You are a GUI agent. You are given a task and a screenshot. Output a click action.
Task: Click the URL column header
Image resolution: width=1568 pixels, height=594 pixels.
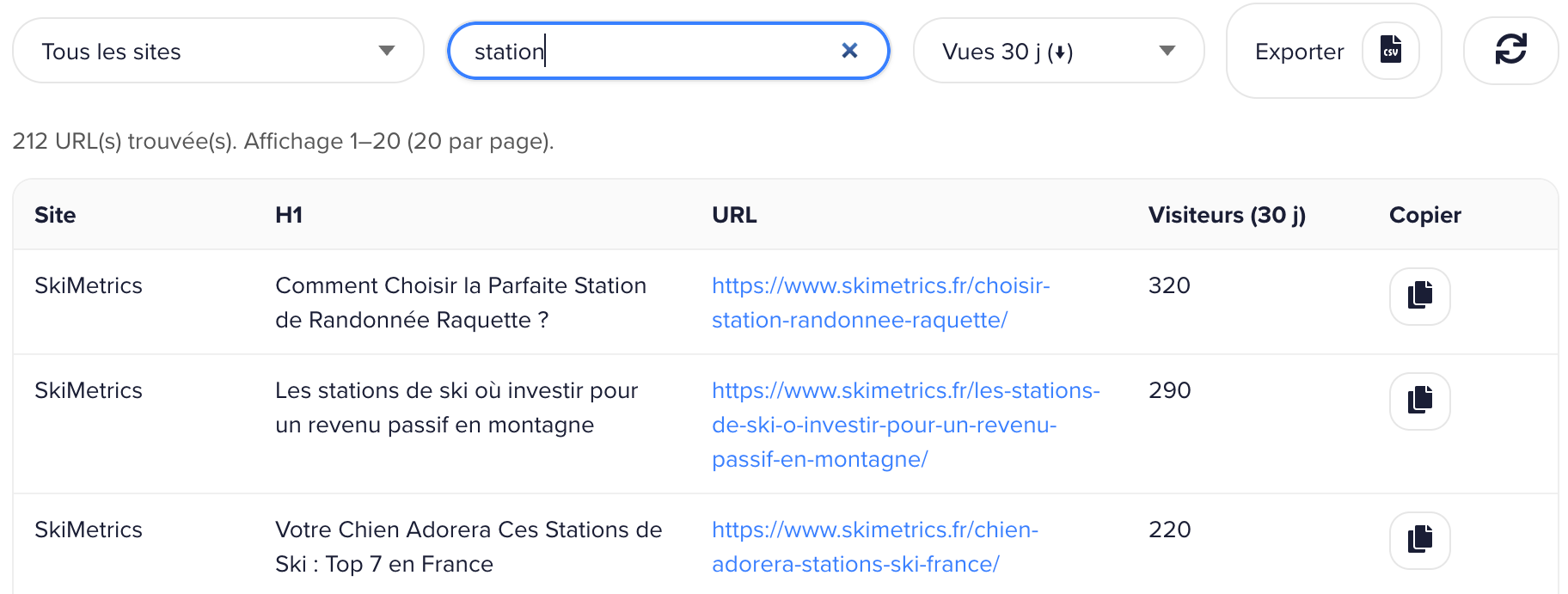point(734,215)
